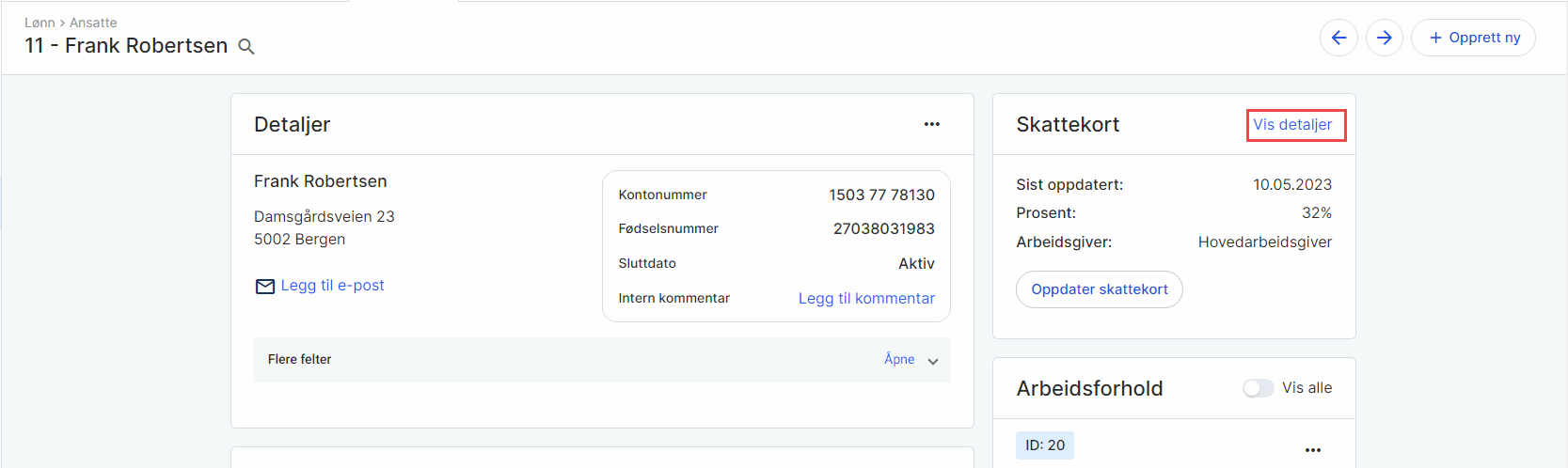Click the Kontonummer value 1503 77 78130
1568x468 pixels.
coord(881,195)
